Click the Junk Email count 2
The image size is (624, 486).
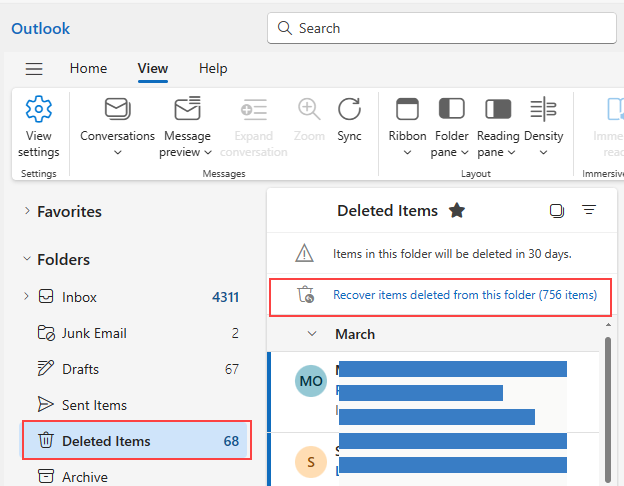(235, 333)
